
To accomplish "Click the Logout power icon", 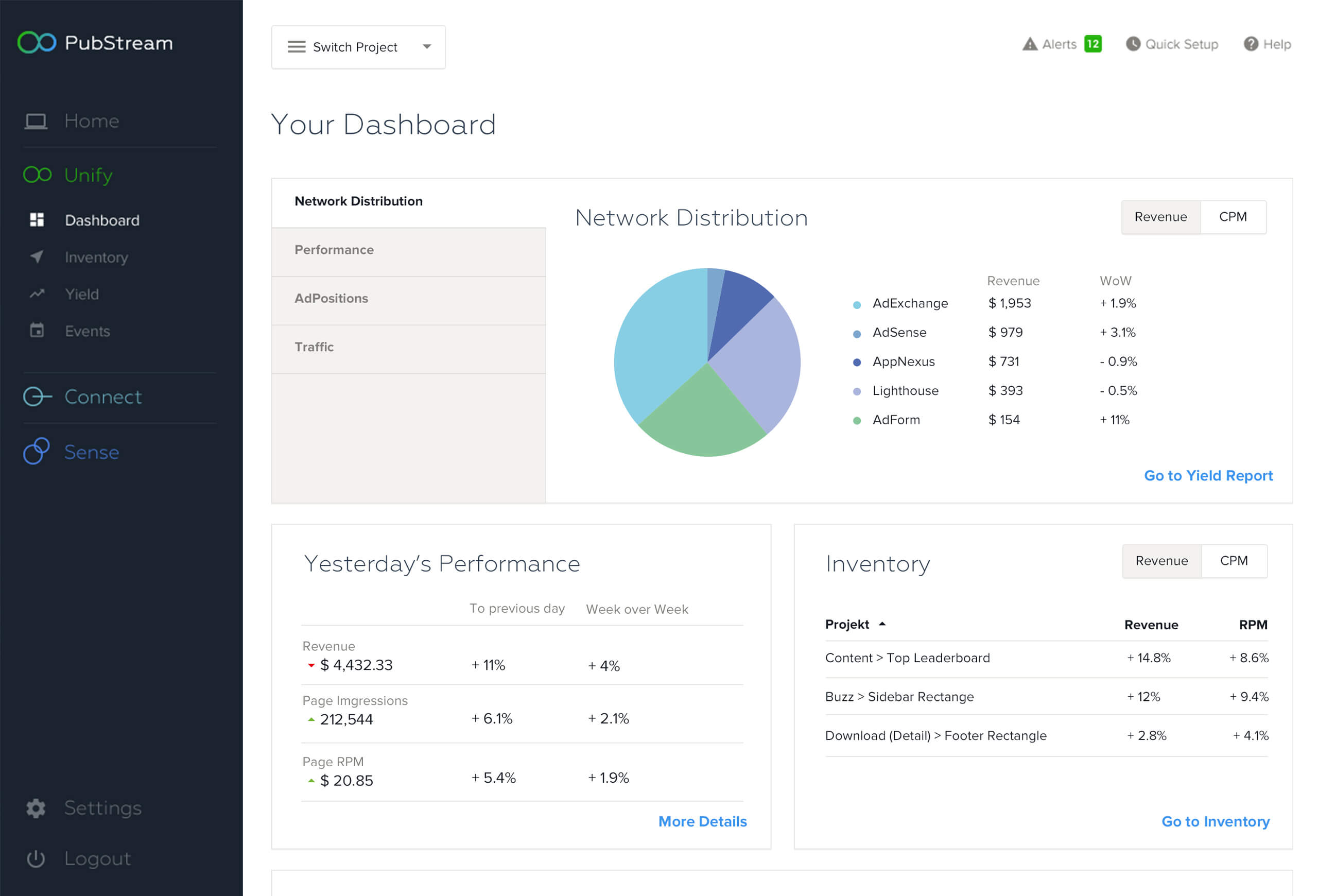I will 36,858.
